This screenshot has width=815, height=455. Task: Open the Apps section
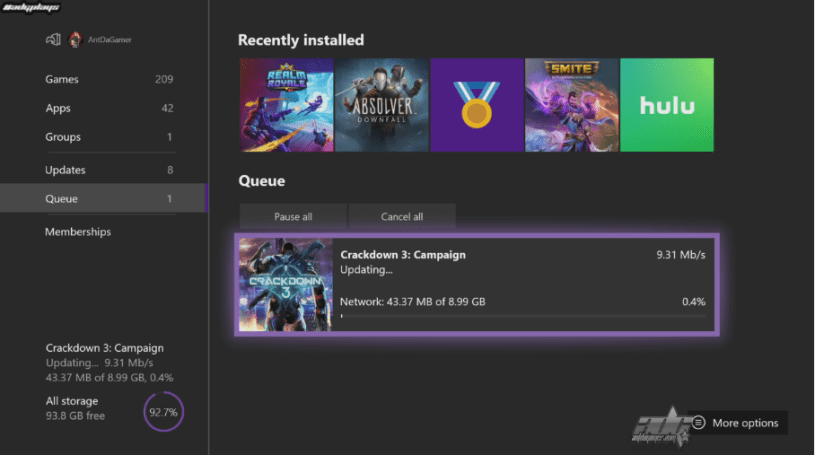pos(58,108)
